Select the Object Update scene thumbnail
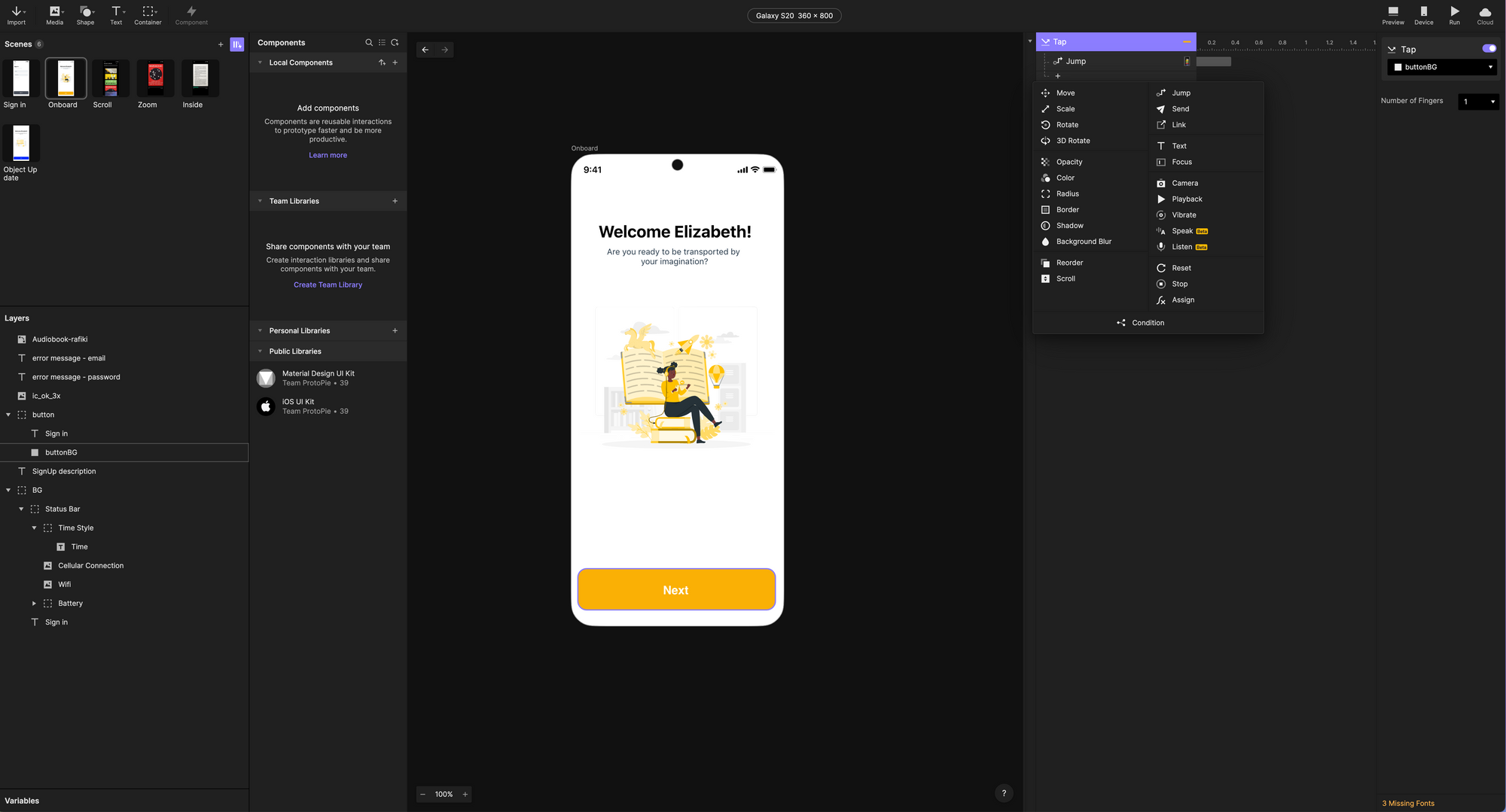 pyautogui.click(x=20, y=143)
